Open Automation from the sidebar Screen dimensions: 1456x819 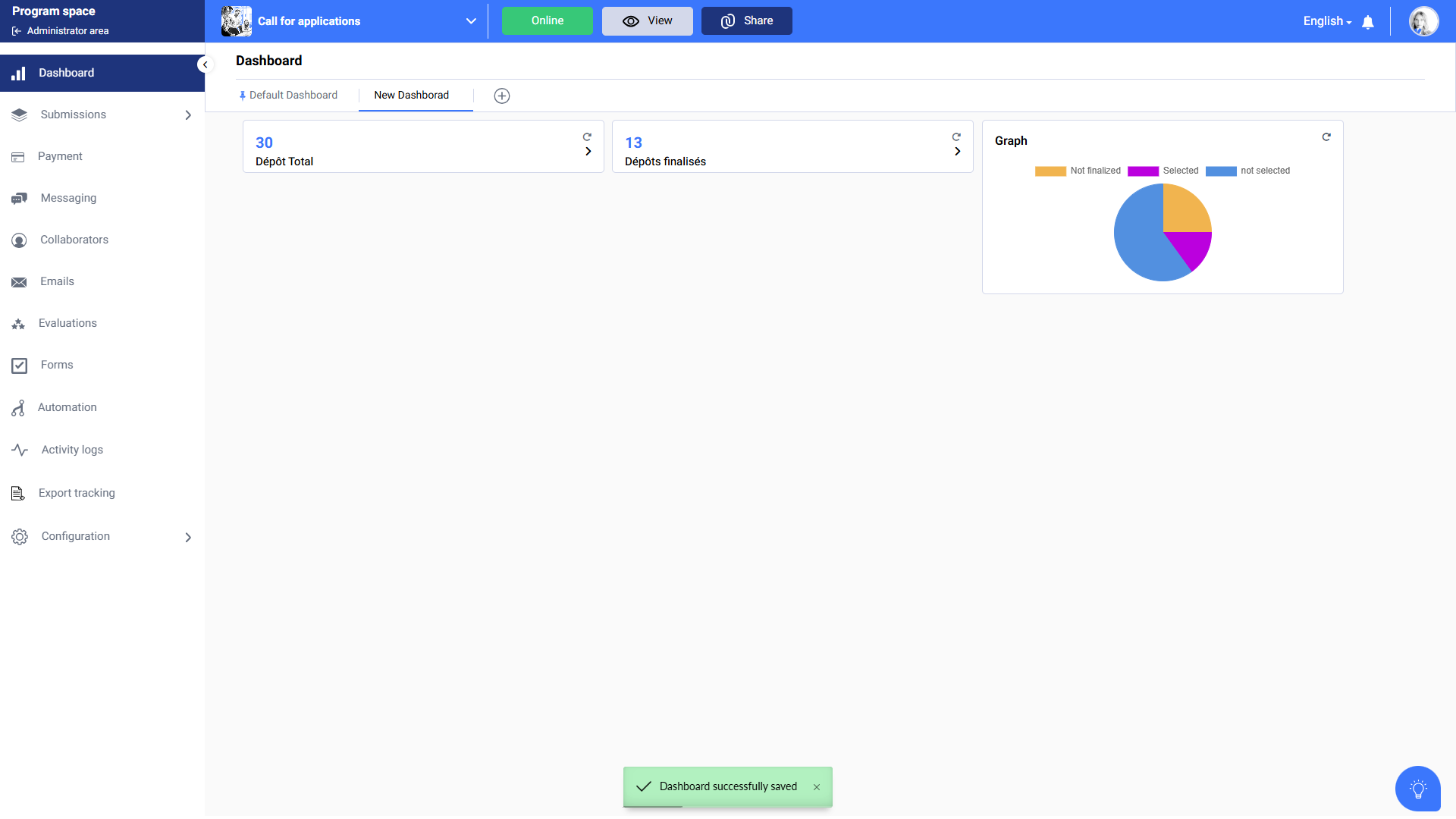(67, 407)
